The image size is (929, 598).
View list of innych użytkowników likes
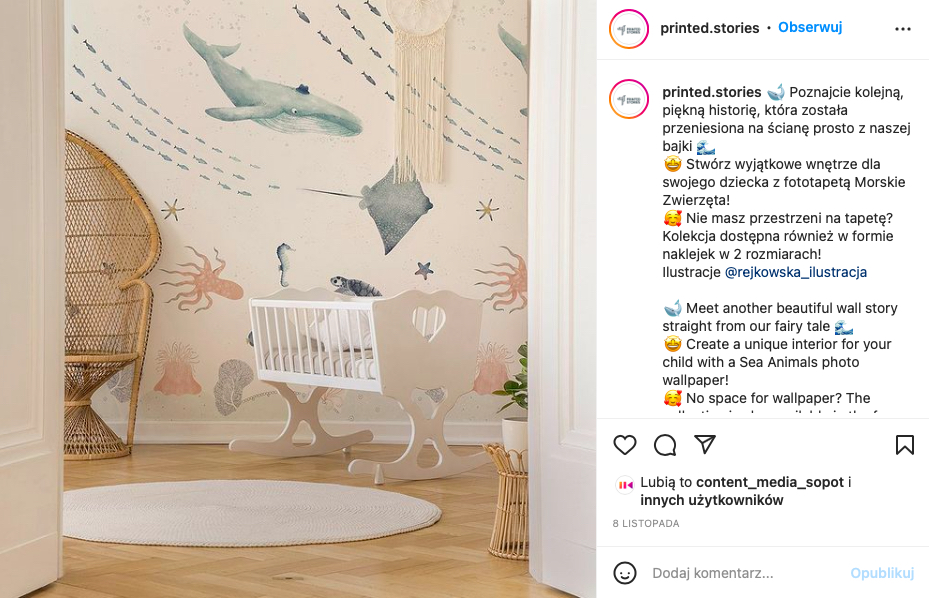click(712, 500)
